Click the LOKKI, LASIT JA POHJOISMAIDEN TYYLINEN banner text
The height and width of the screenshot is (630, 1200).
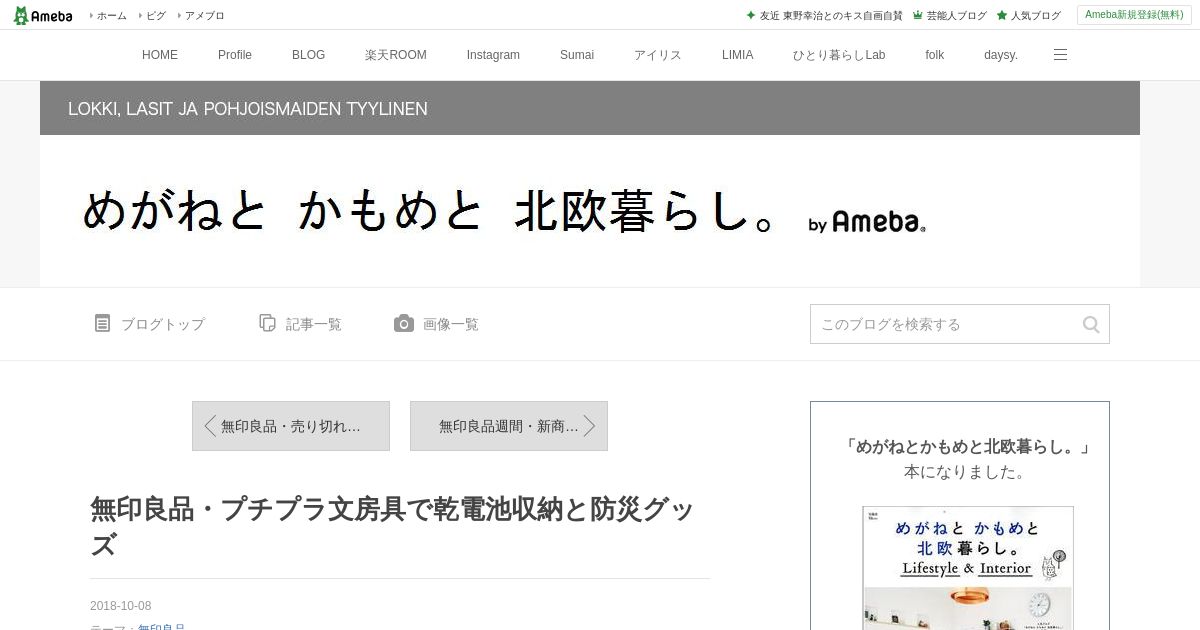click(248, 109)
